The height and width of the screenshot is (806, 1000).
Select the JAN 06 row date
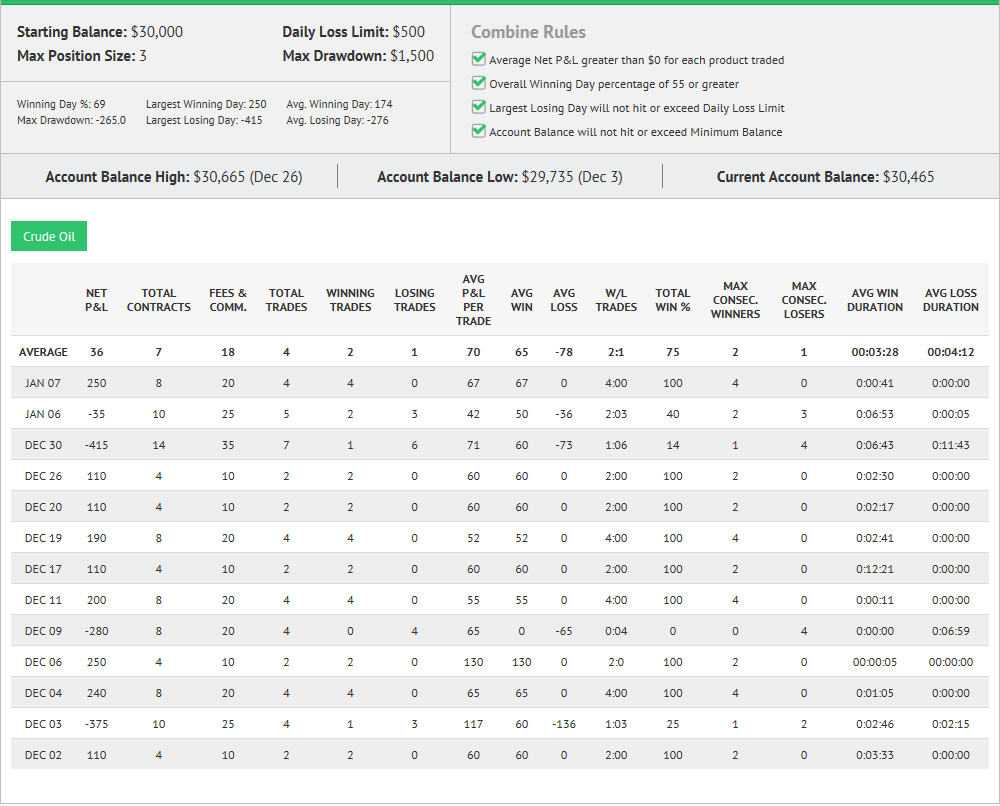pos(43,414)
